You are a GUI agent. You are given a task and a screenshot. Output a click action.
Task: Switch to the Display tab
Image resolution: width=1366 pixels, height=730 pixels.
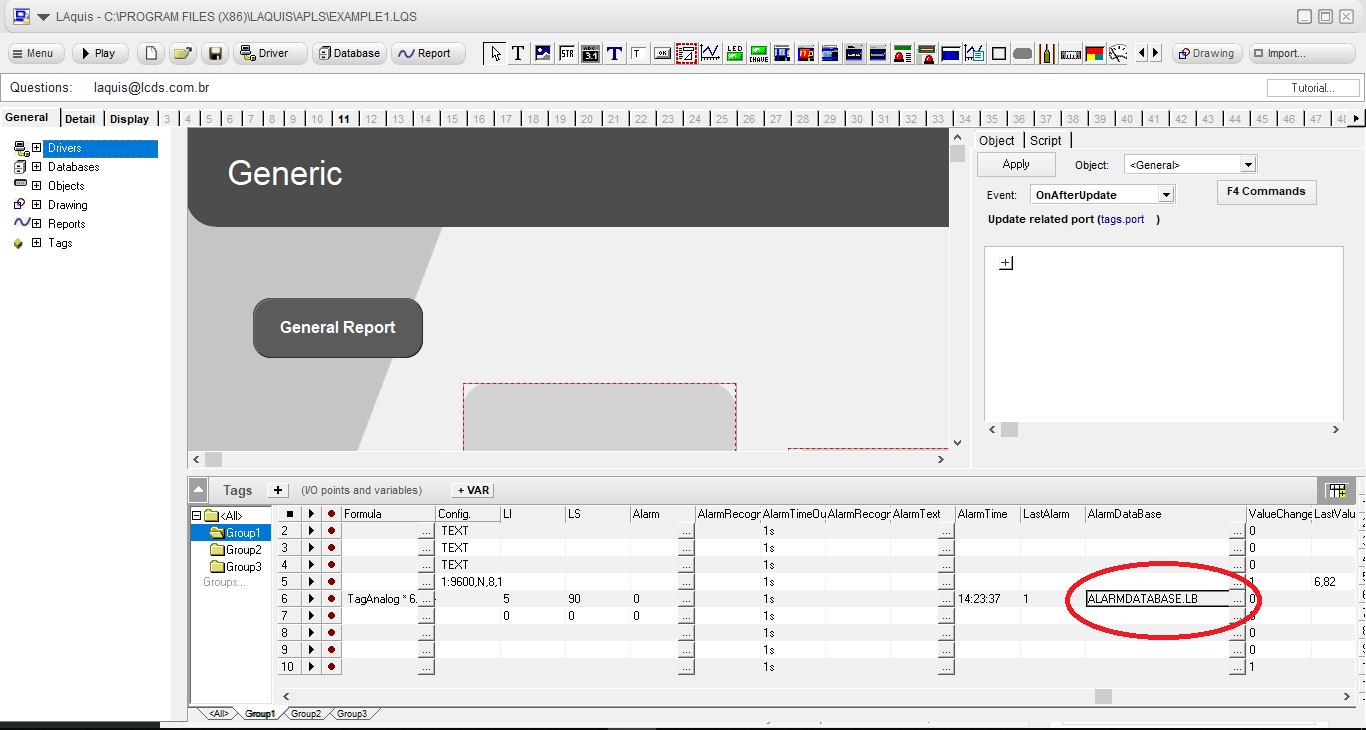(x=129, y=118)
